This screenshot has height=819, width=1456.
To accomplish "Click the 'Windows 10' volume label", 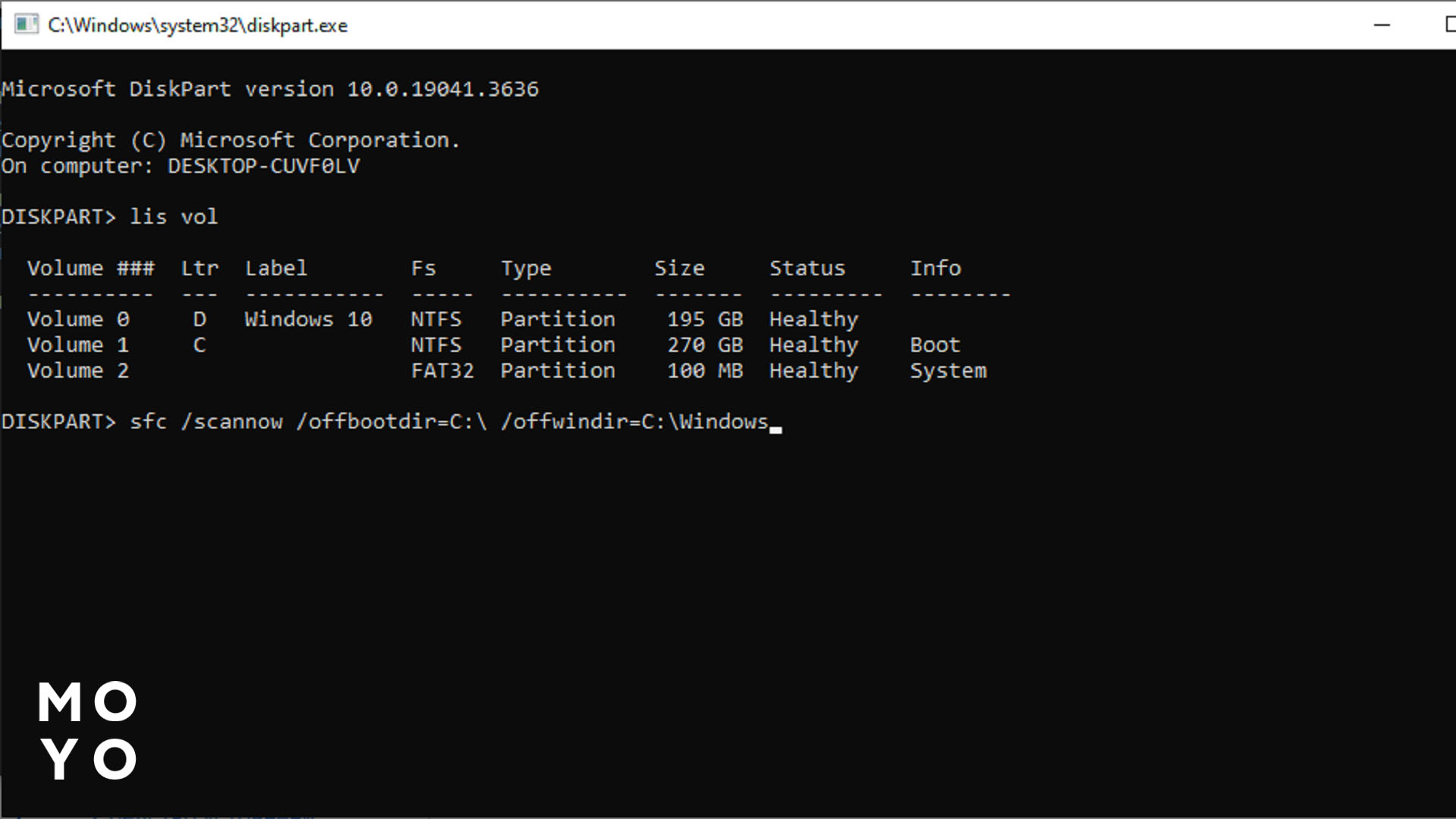I will [308, 319].
